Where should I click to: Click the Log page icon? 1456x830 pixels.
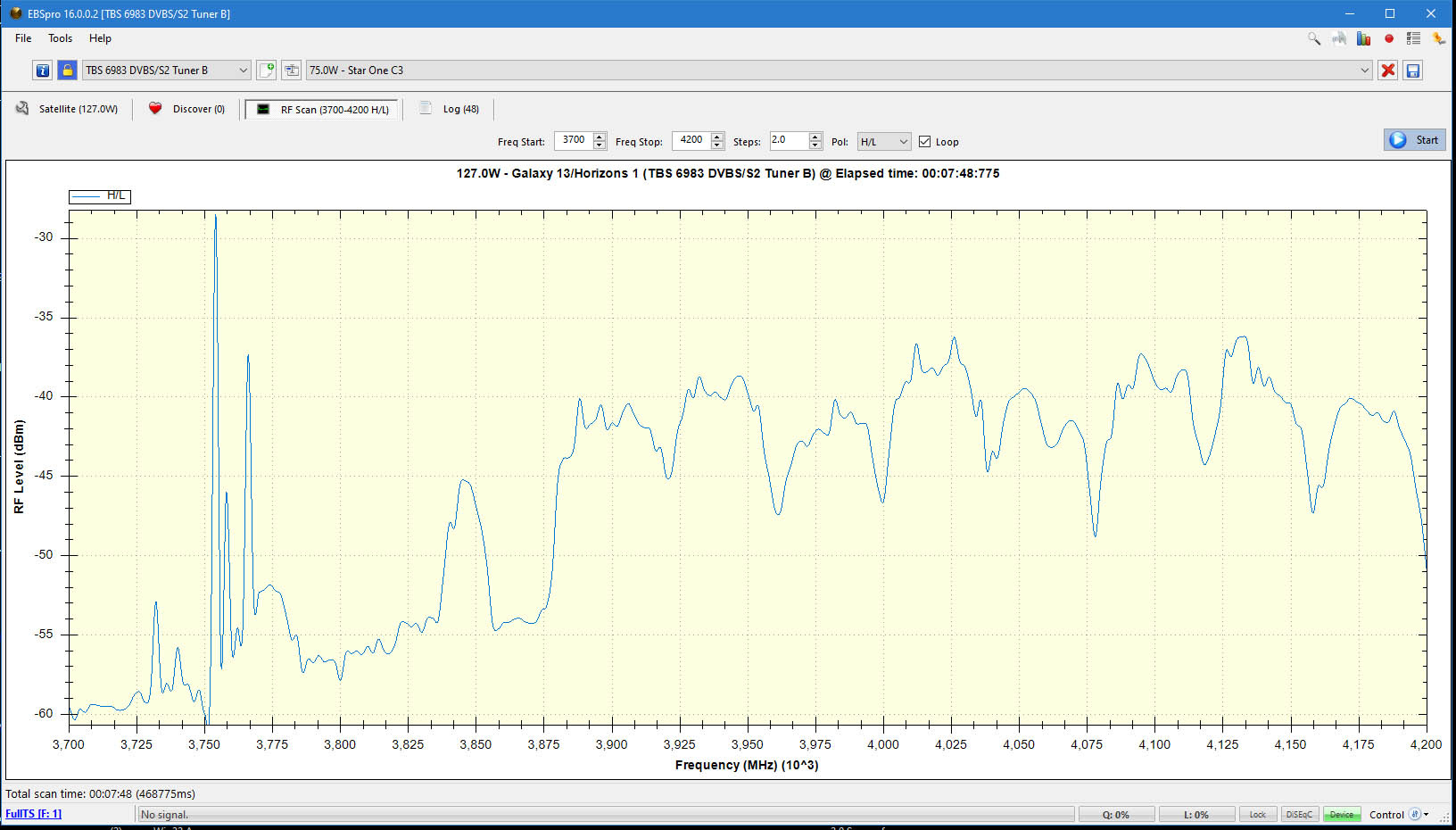426,108
